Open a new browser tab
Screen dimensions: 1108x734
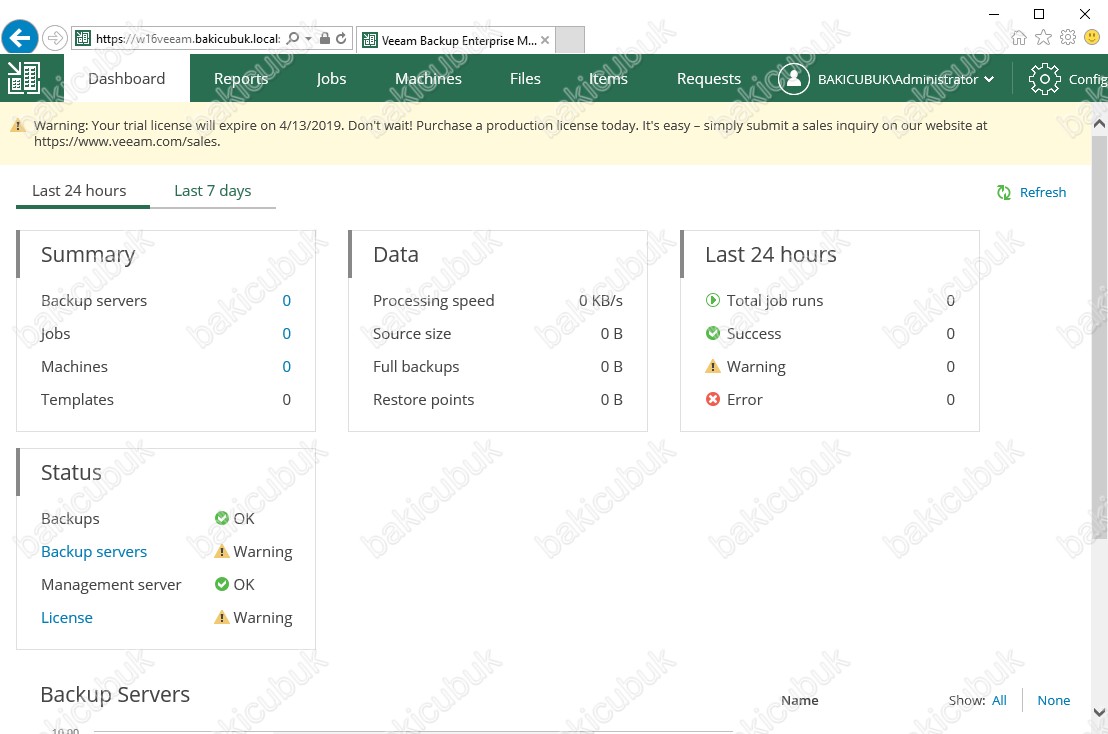point(570,40)
